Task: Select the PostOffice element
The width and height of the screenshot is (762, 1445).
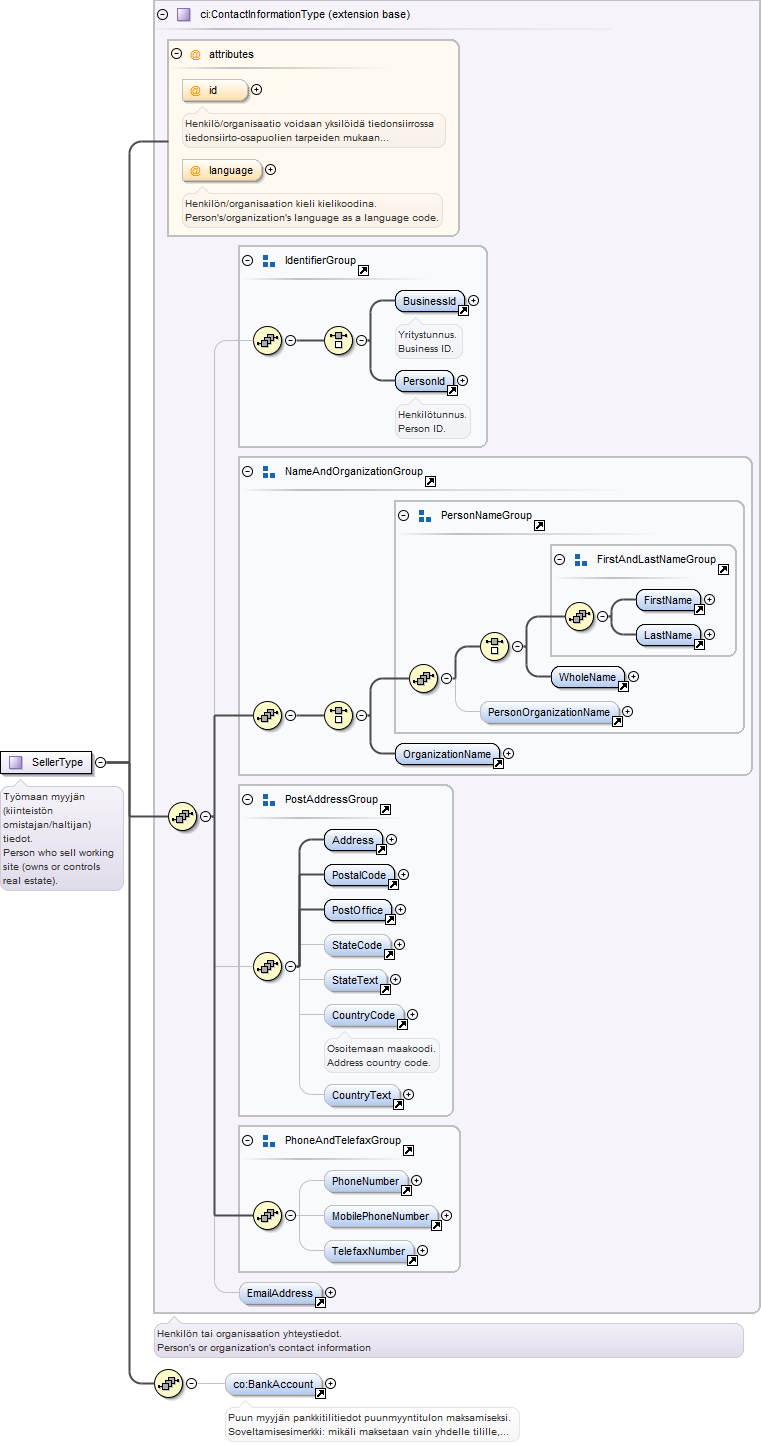Action: [358, 910]
